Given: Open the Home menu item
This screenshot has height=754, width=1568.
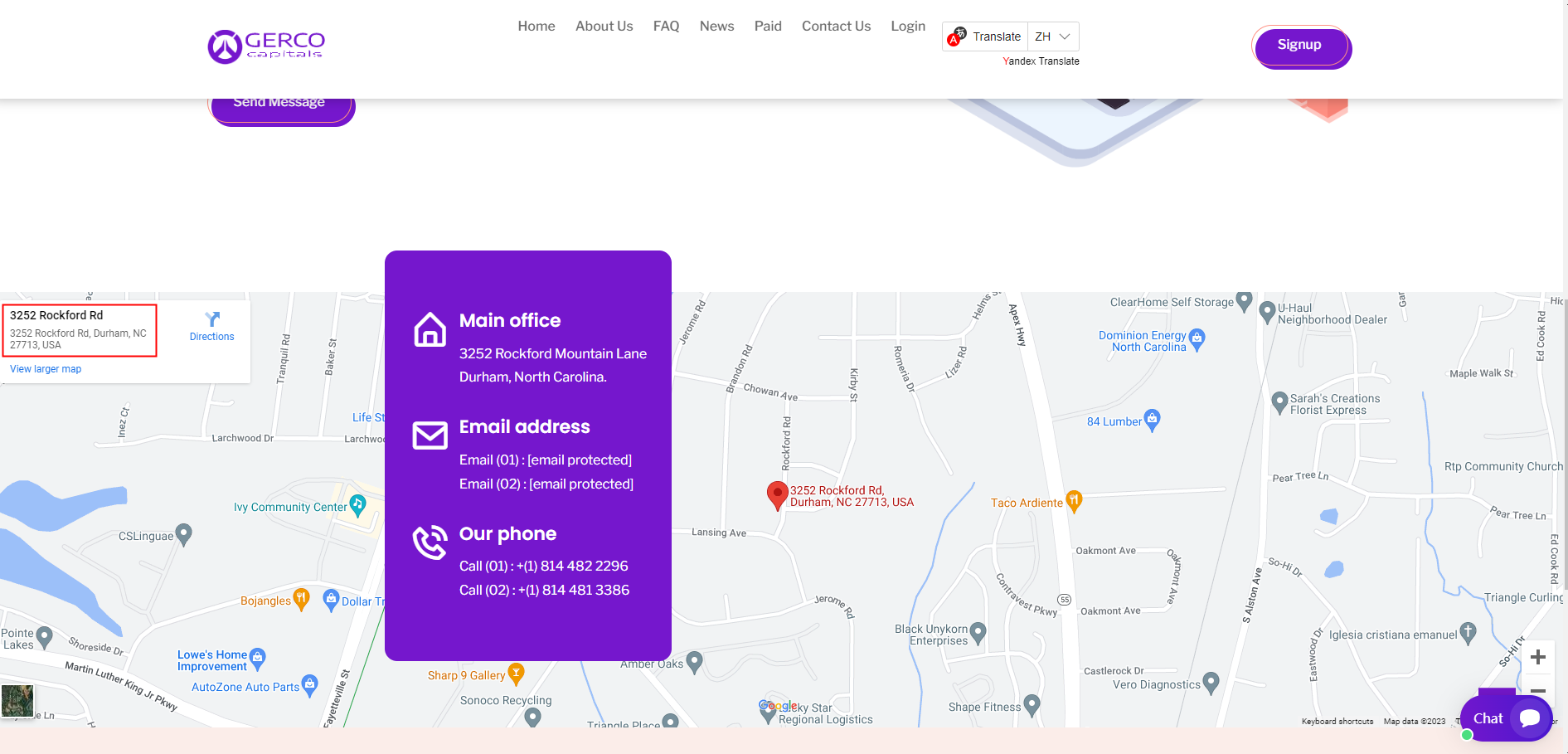Looking at the screenshot, I should click(x=536, y=27).
